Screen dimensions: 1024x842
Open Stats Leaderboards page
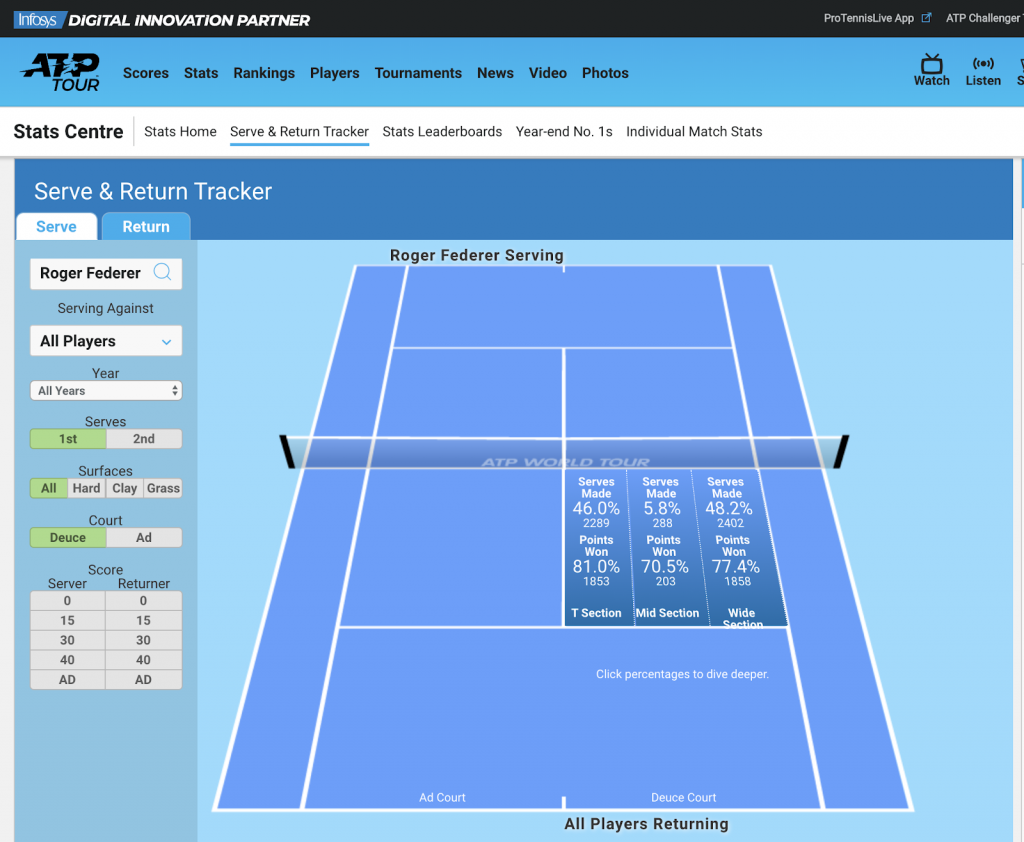pos(442,132)
